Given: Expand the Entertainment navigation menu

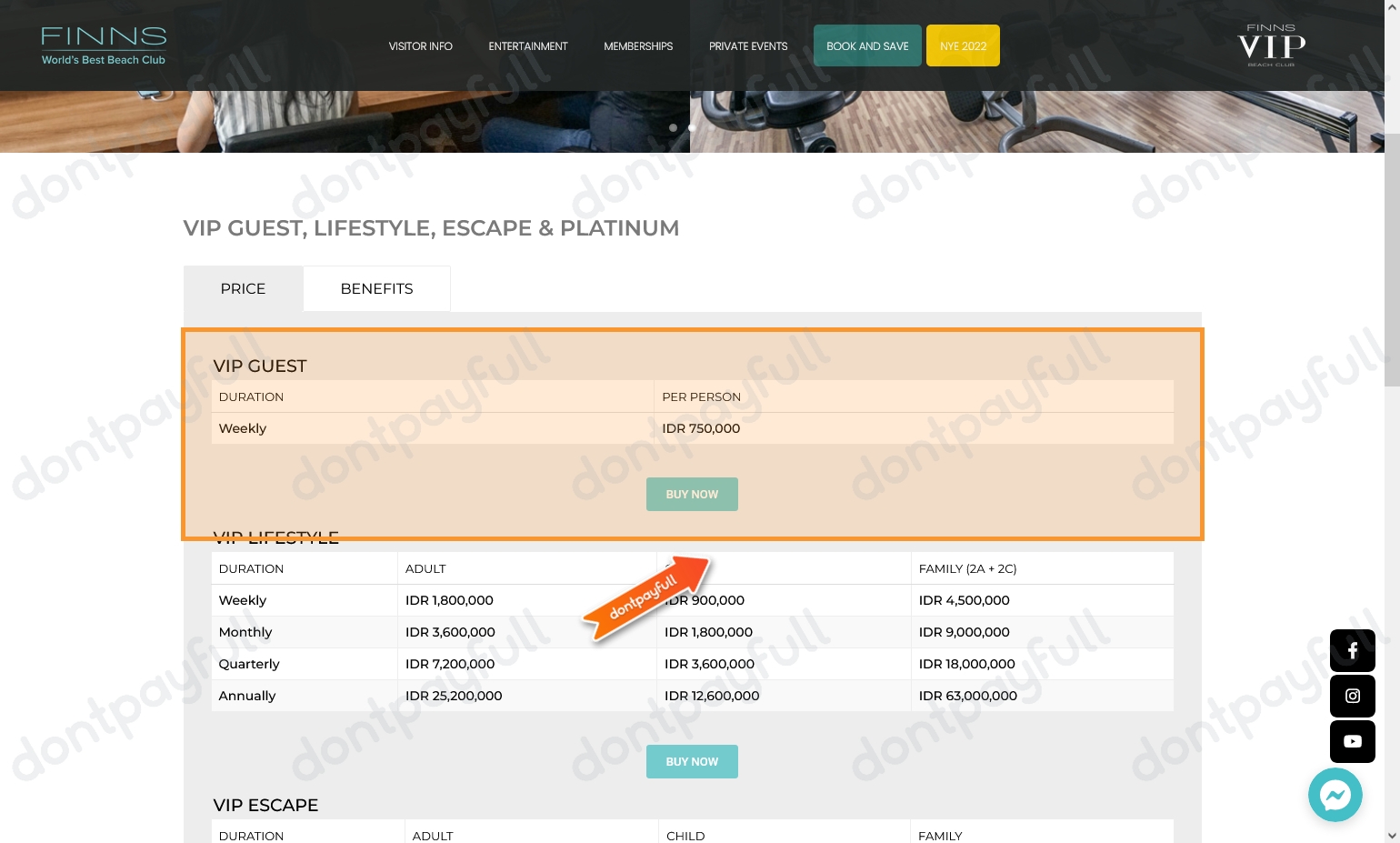Looking at the screenshot, I should (528, 45).
